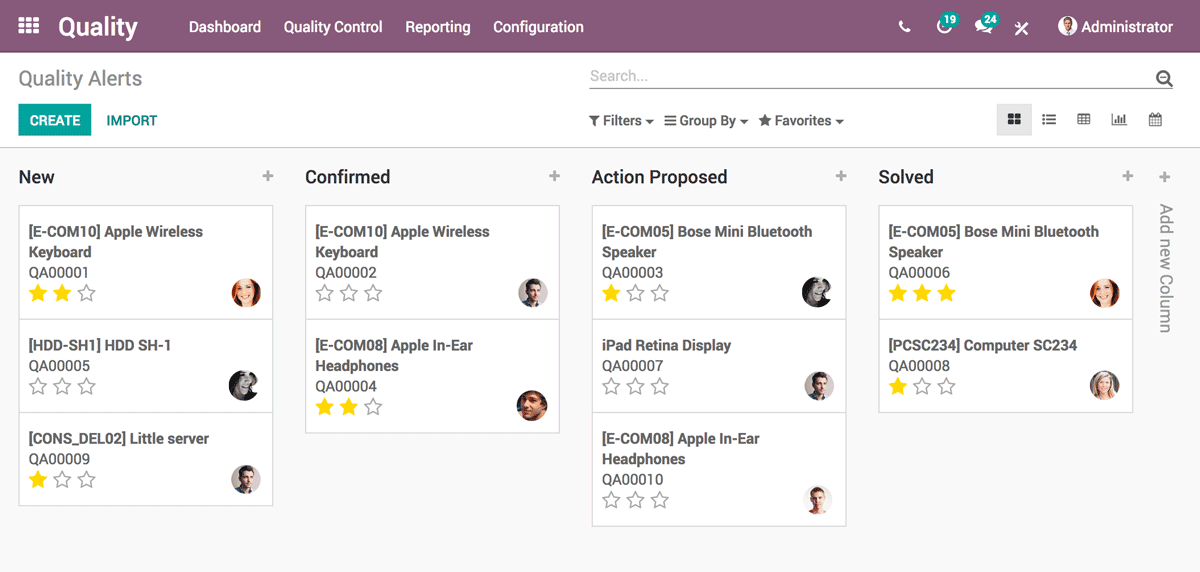Image resolution: width=1200 pixels, height=572 pixels.
Task: Click the developer tools wrench icon
Action: 1021,28
